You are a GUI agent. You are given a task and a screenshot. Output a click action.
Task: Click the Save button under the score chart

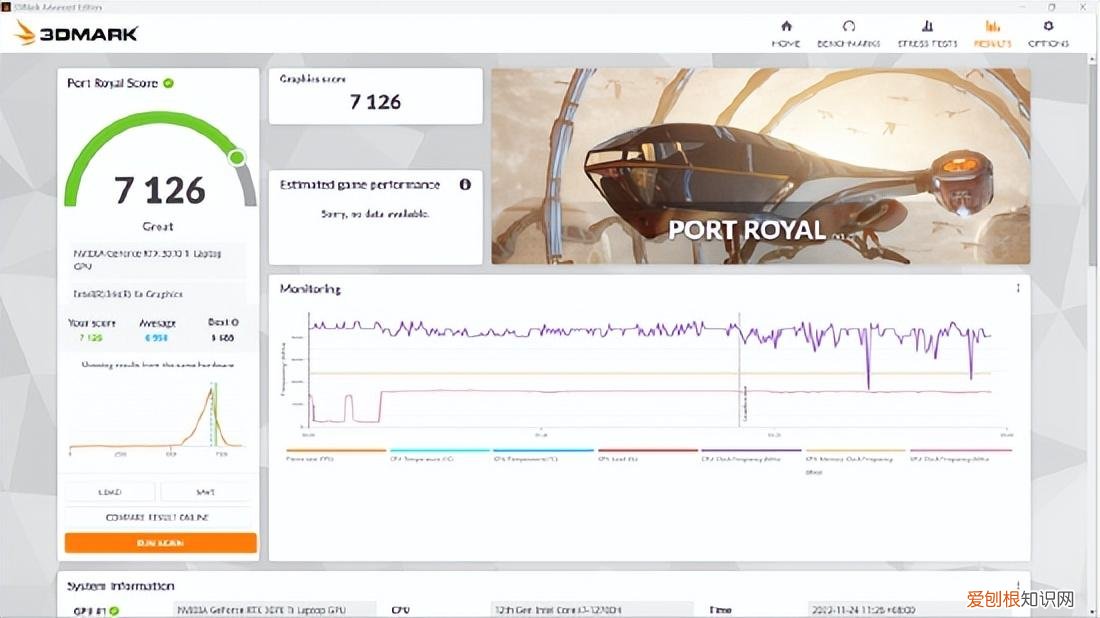click(x=206, y=492)
